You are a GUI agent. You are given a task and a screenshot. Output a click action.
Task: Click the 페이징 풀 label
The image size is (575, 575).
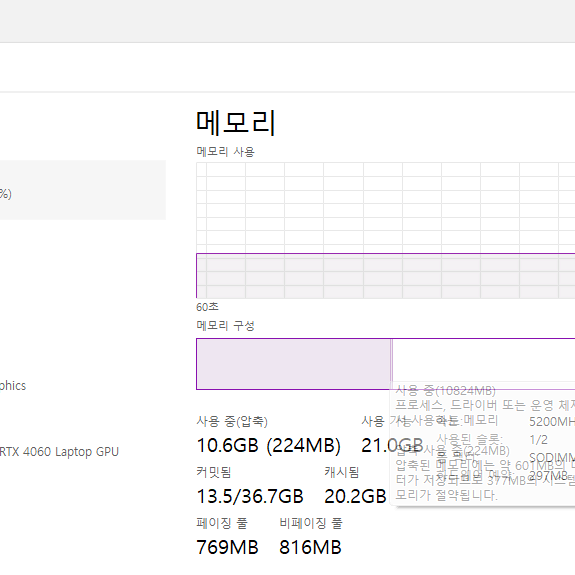coord(222,523)
